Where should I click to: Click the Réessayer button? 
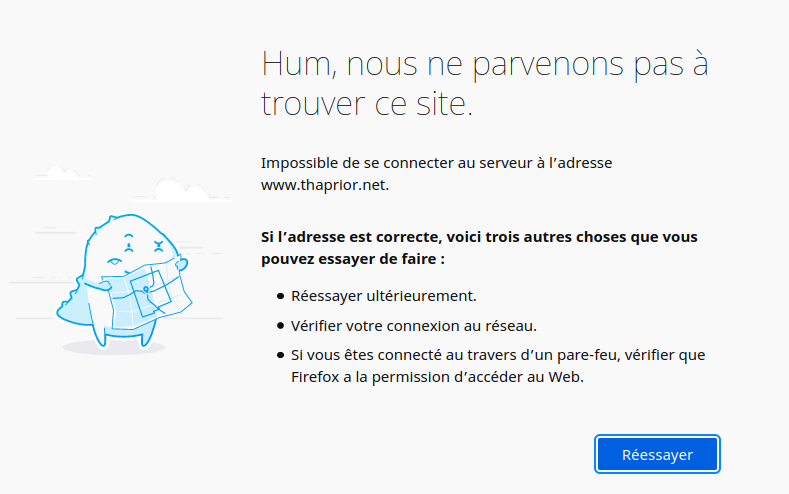point(657,454)
